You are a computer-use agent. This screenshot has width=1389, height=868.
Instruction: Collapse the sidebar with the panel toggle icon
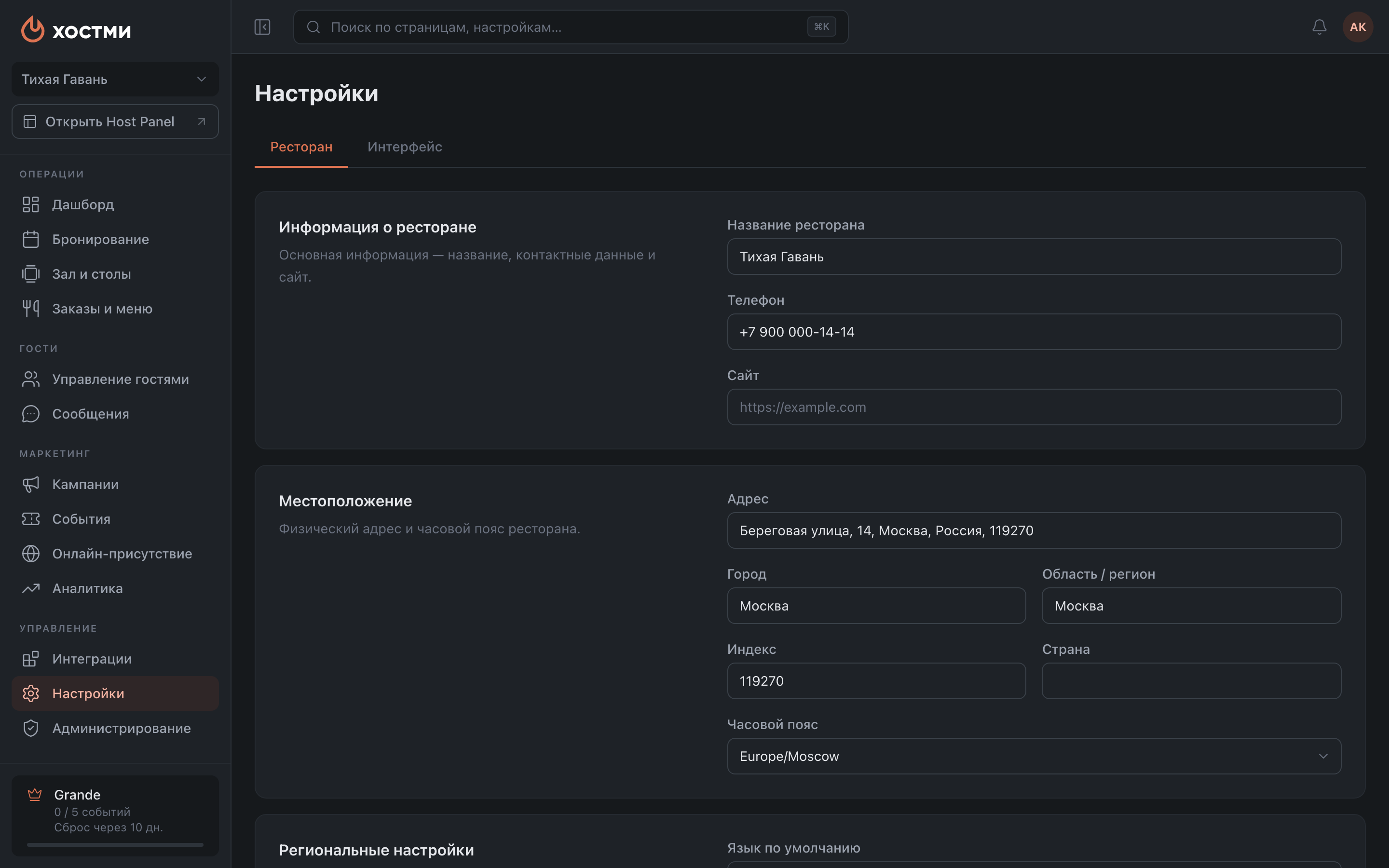[x=262, y=27]
